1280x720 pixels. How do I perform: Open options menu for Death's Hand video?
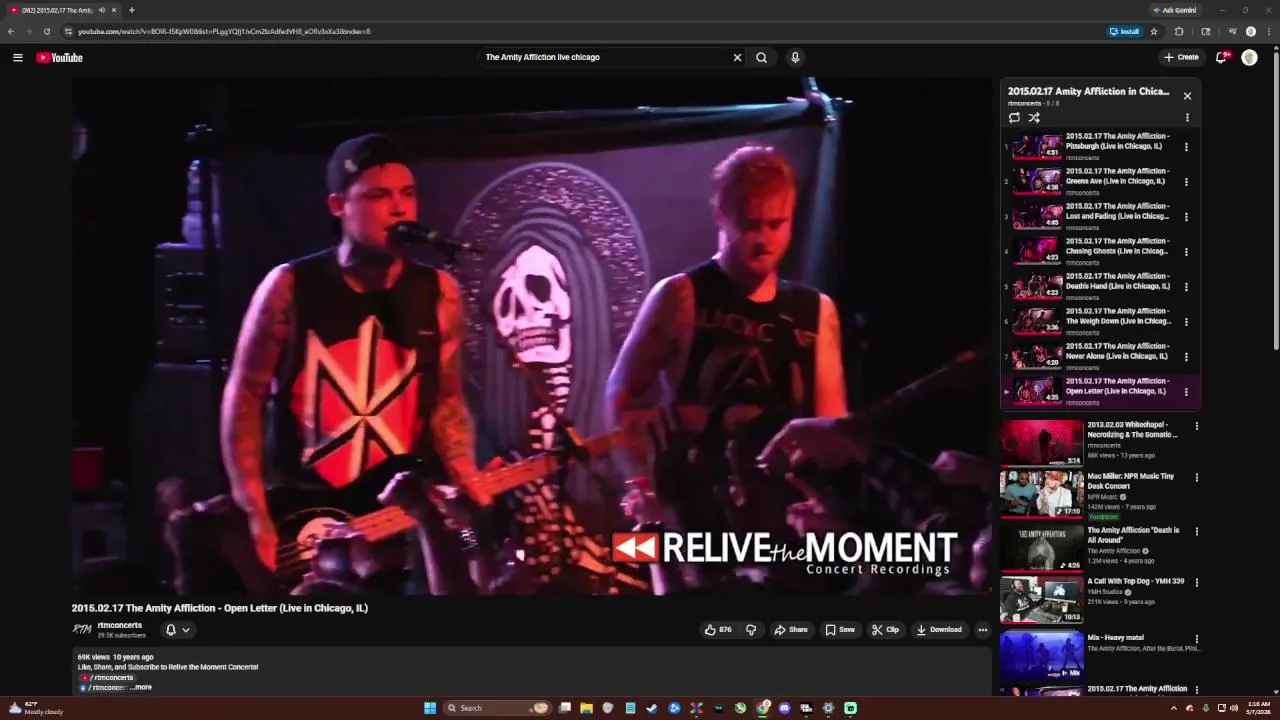pyautogui.click(x=1186, y=287)
